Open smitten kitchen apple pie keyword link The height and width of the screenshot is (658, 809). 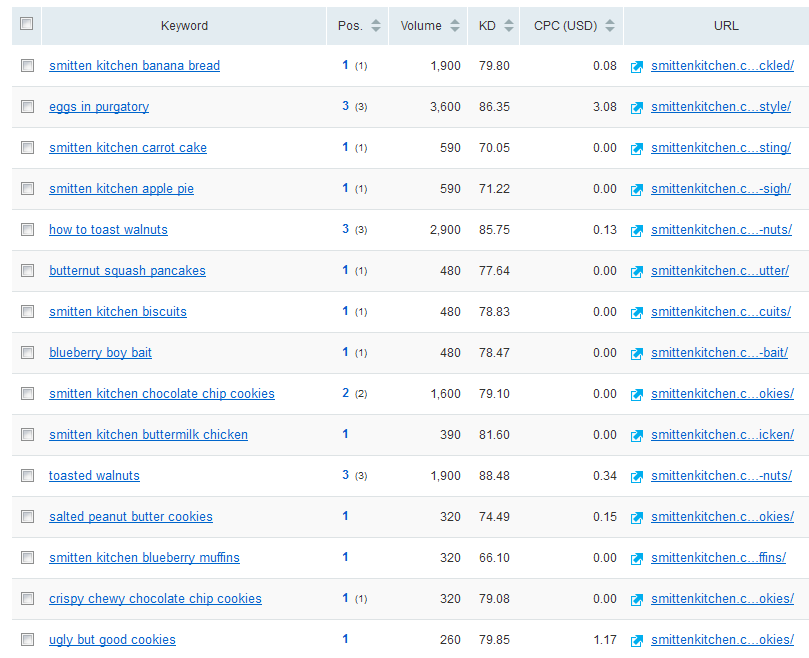click(121, 189)
